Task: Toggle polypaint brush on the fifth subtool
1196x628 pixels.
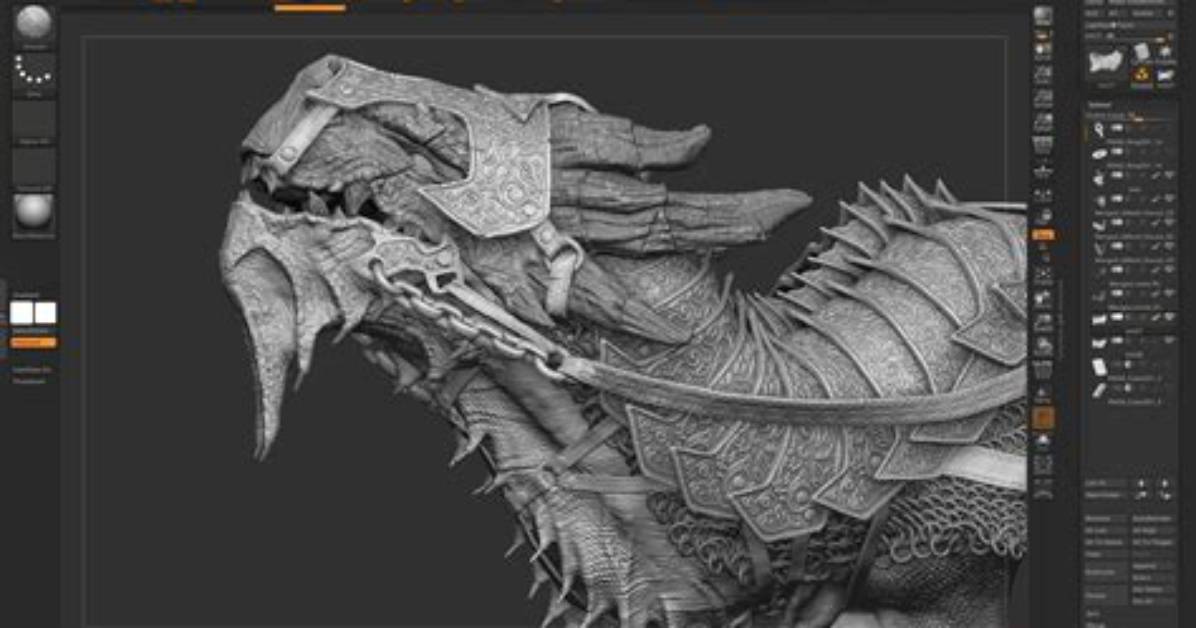Action: click(x=1156, y=224)
